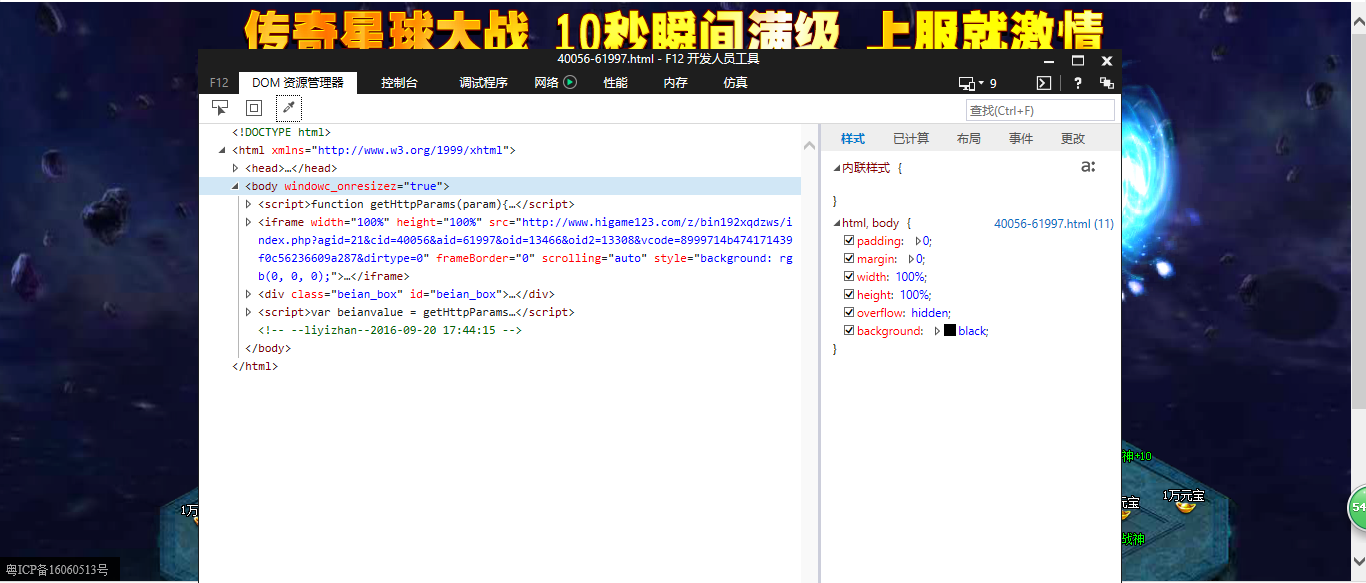Screen dimensions: 1366x583
Task: Click the 性能 panel label
Action: [x=615, y=83]
